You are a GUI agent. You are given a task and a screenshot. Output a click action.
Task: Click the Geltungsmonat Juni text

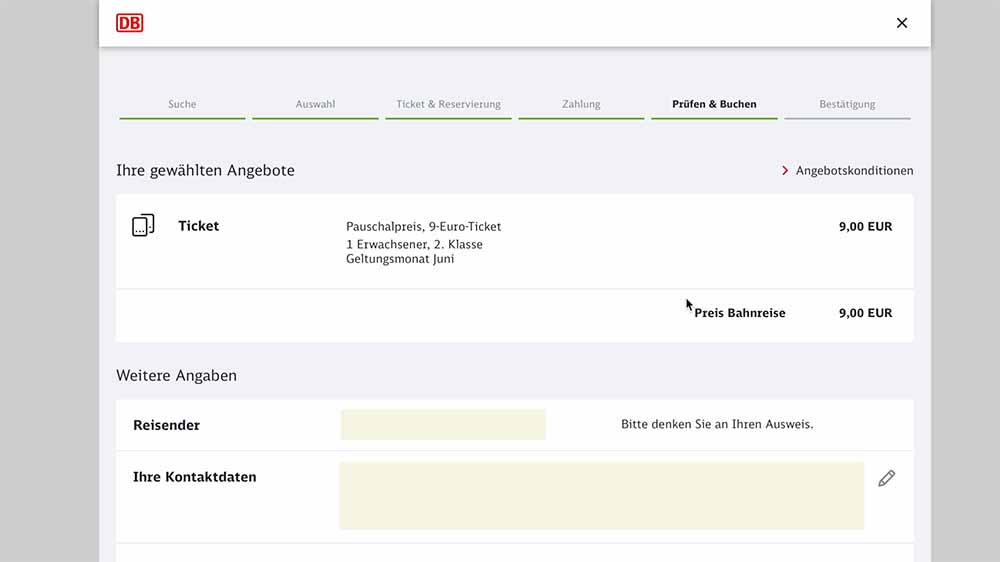point(400,259)
